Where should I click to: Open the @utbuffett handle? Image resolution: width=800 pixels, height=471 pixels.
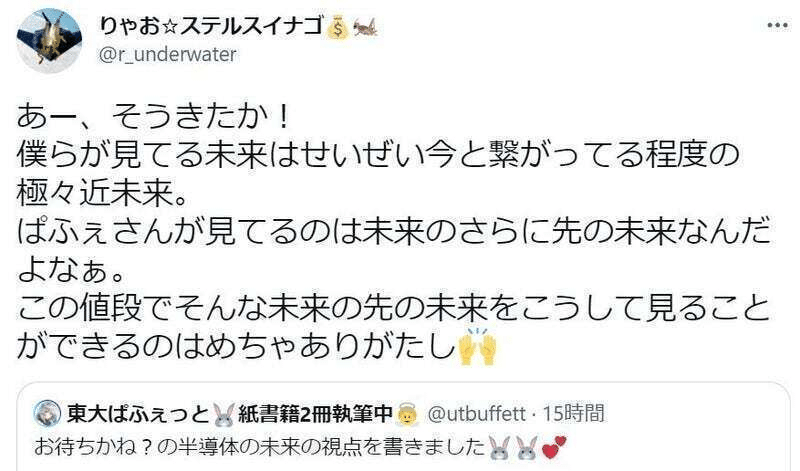click(476, 413)
